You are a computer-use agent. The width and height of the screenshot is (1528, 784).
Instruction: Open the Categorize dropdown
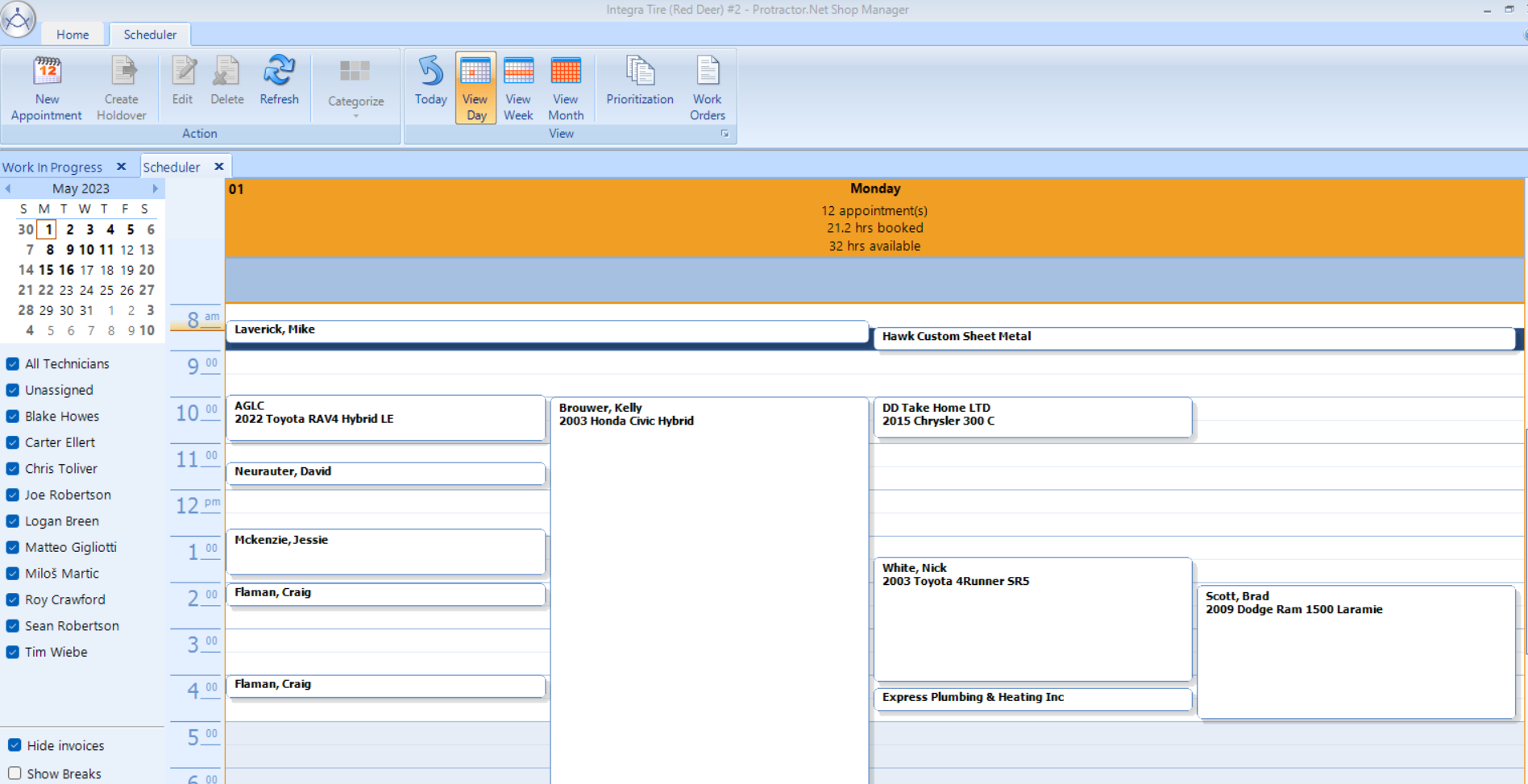355,88
